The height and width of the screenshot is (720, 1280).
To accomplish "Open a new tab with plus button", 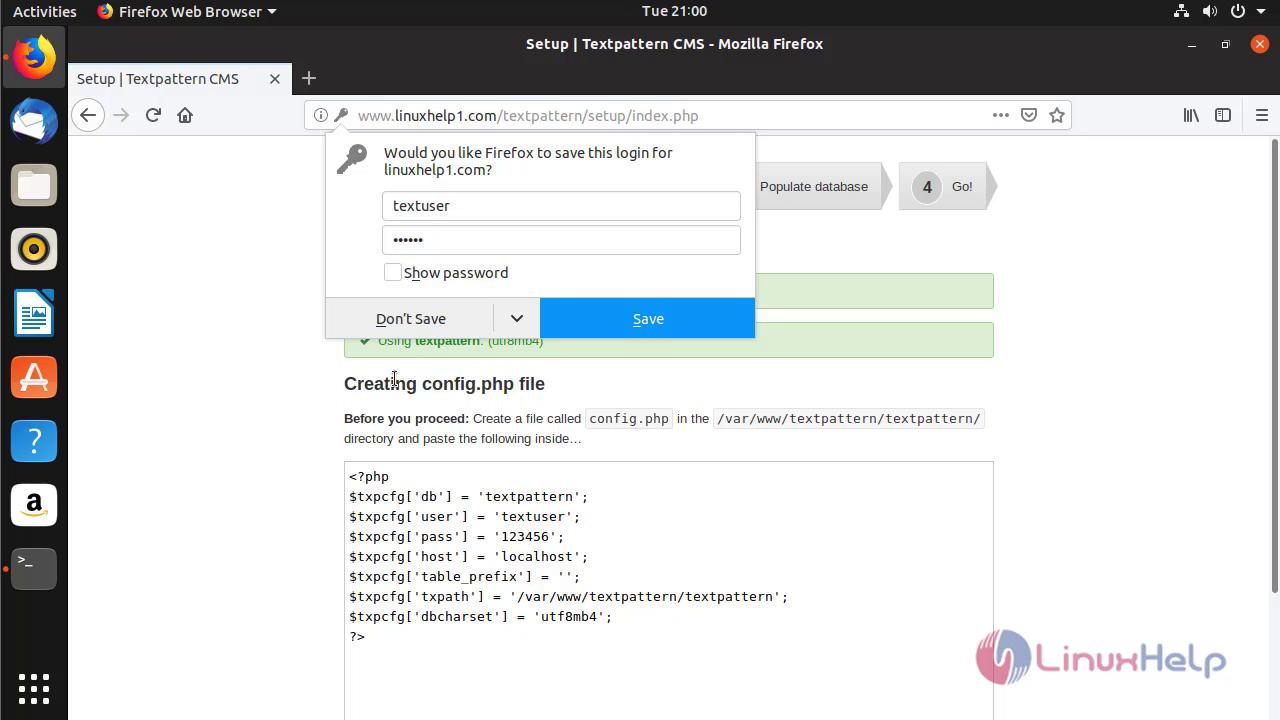I will pos(309,78).
